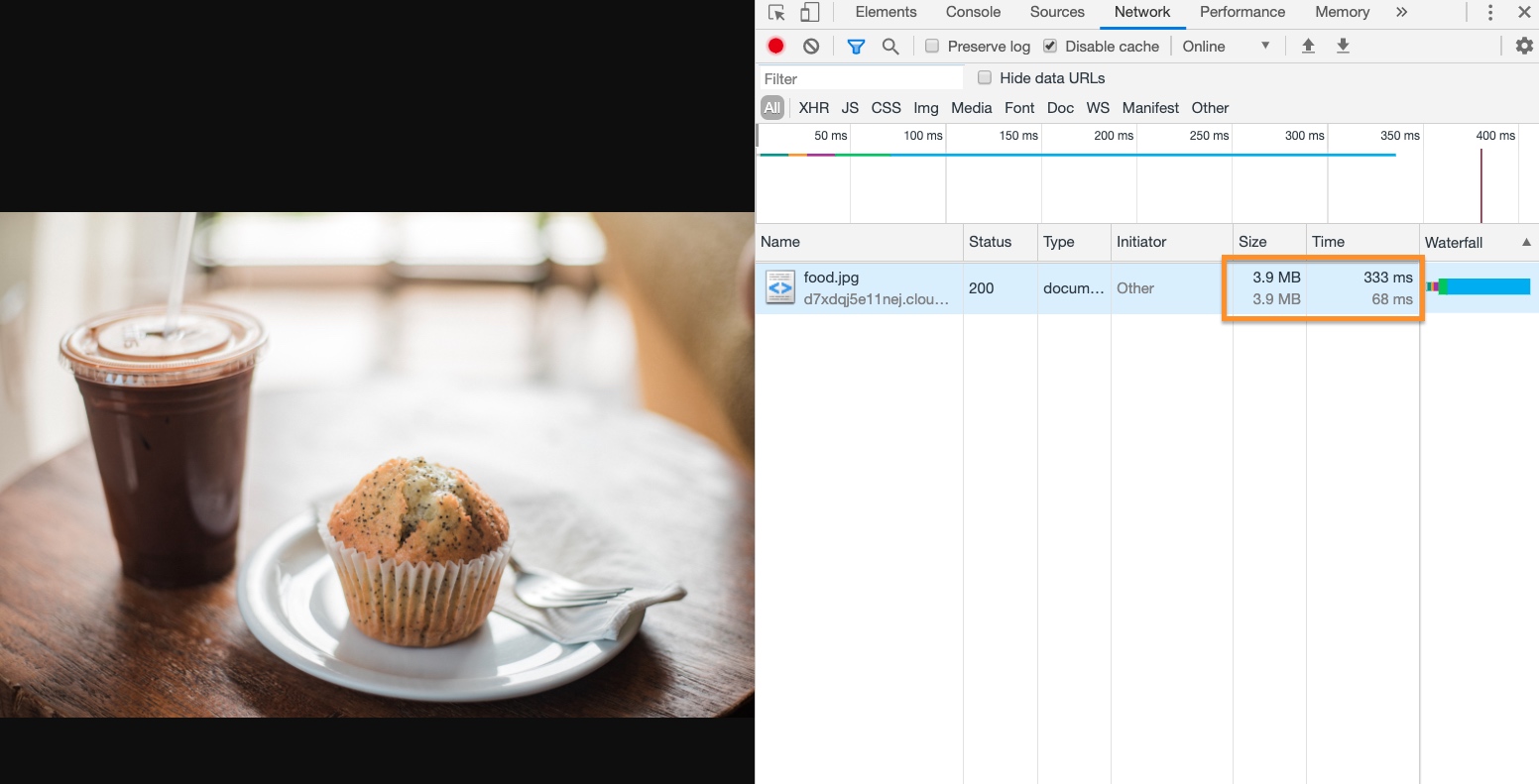Image resolution: width=1539 pixels, height=784 pixels.
Task: Toggle the device toolbar icon
Action: [x=810, y=13]
